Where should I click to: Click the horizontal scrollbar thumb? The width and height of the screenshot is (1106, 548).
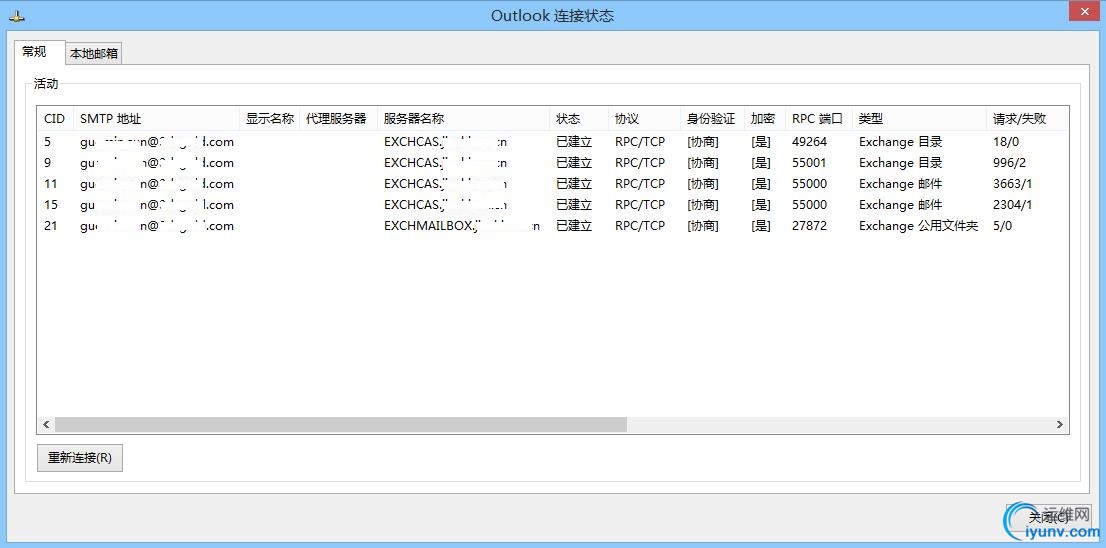click(x=341, y=425)
